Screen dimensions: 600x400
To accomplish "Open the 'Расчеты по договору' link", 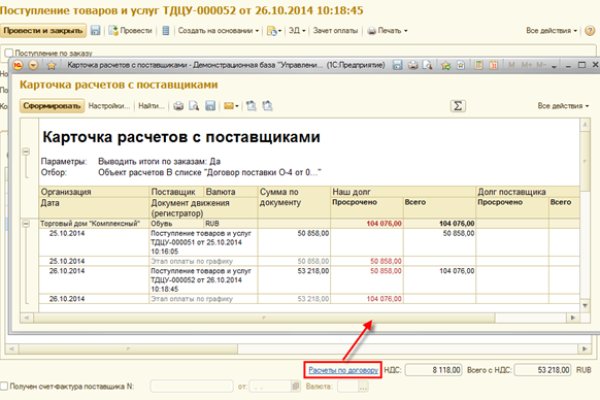I will pyautogui.click(x=343, y=369).
